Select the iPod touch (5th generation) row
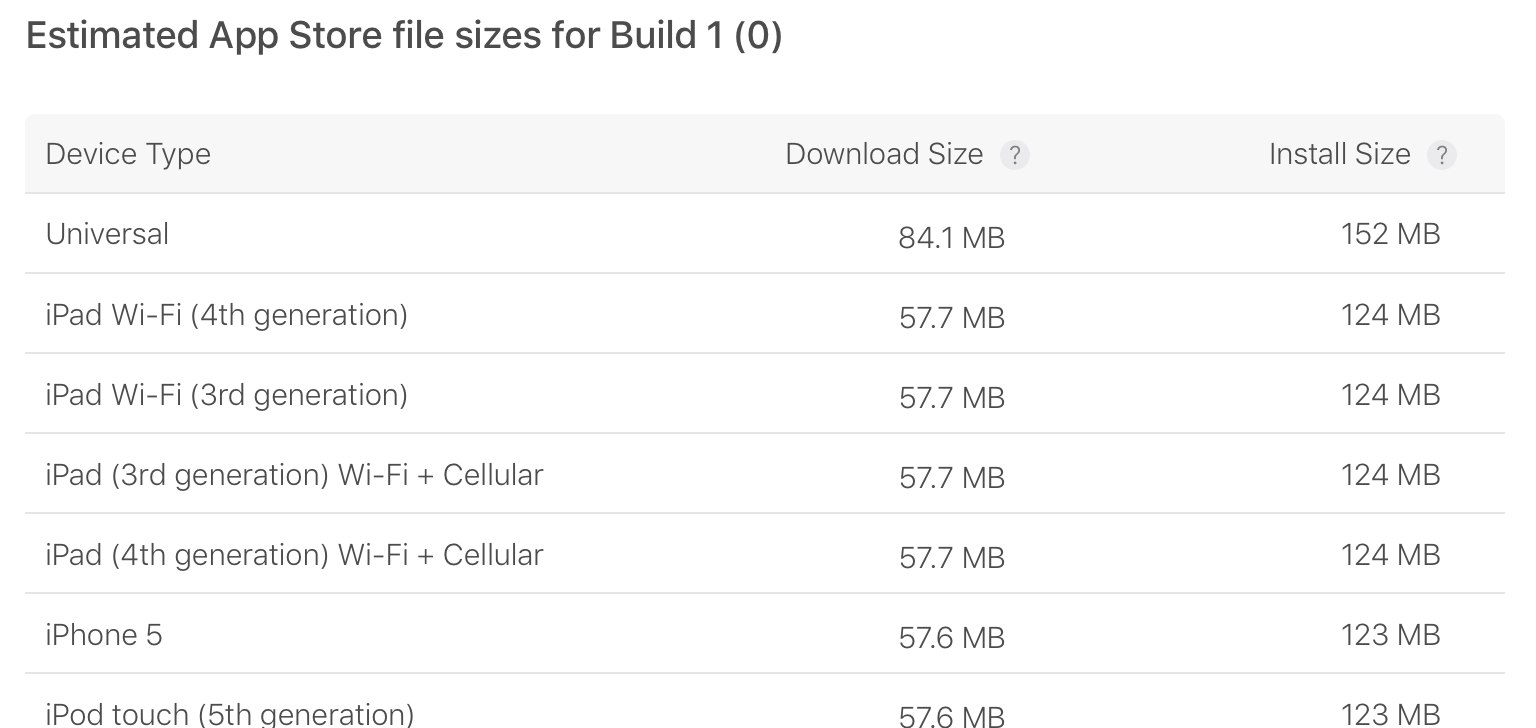The height and width of the screenshot is (728, 1536). coord(229,714)
